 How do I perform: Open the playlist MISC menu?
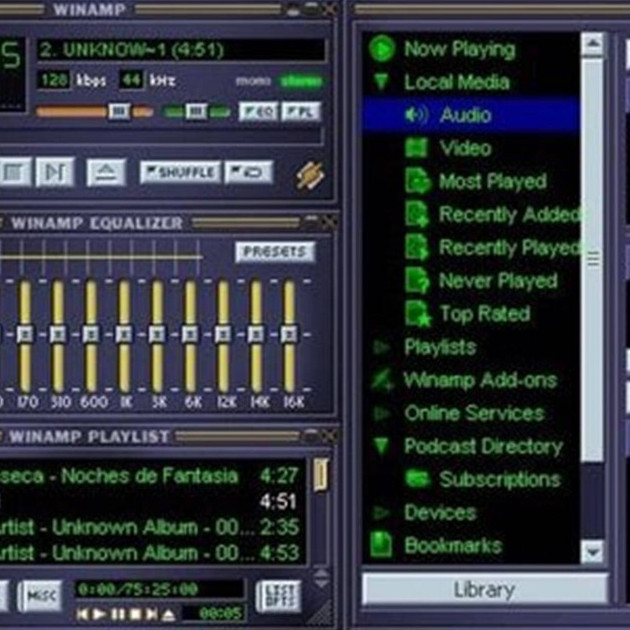point(40,596)
